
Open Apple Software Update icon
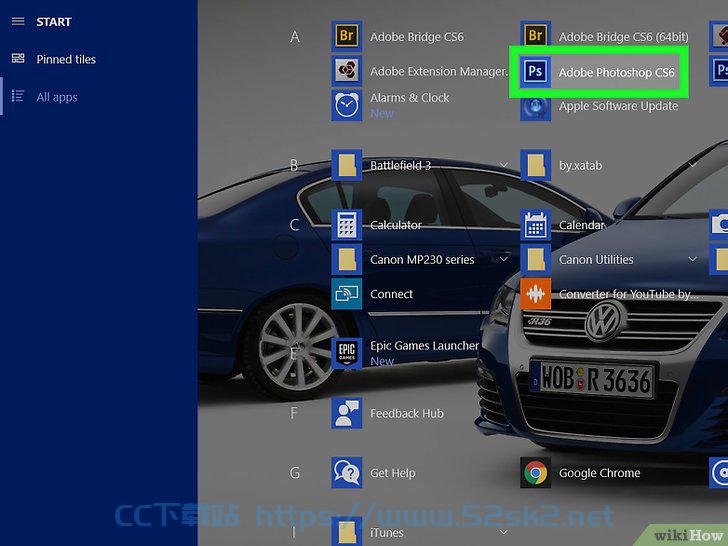pos(536,106)
